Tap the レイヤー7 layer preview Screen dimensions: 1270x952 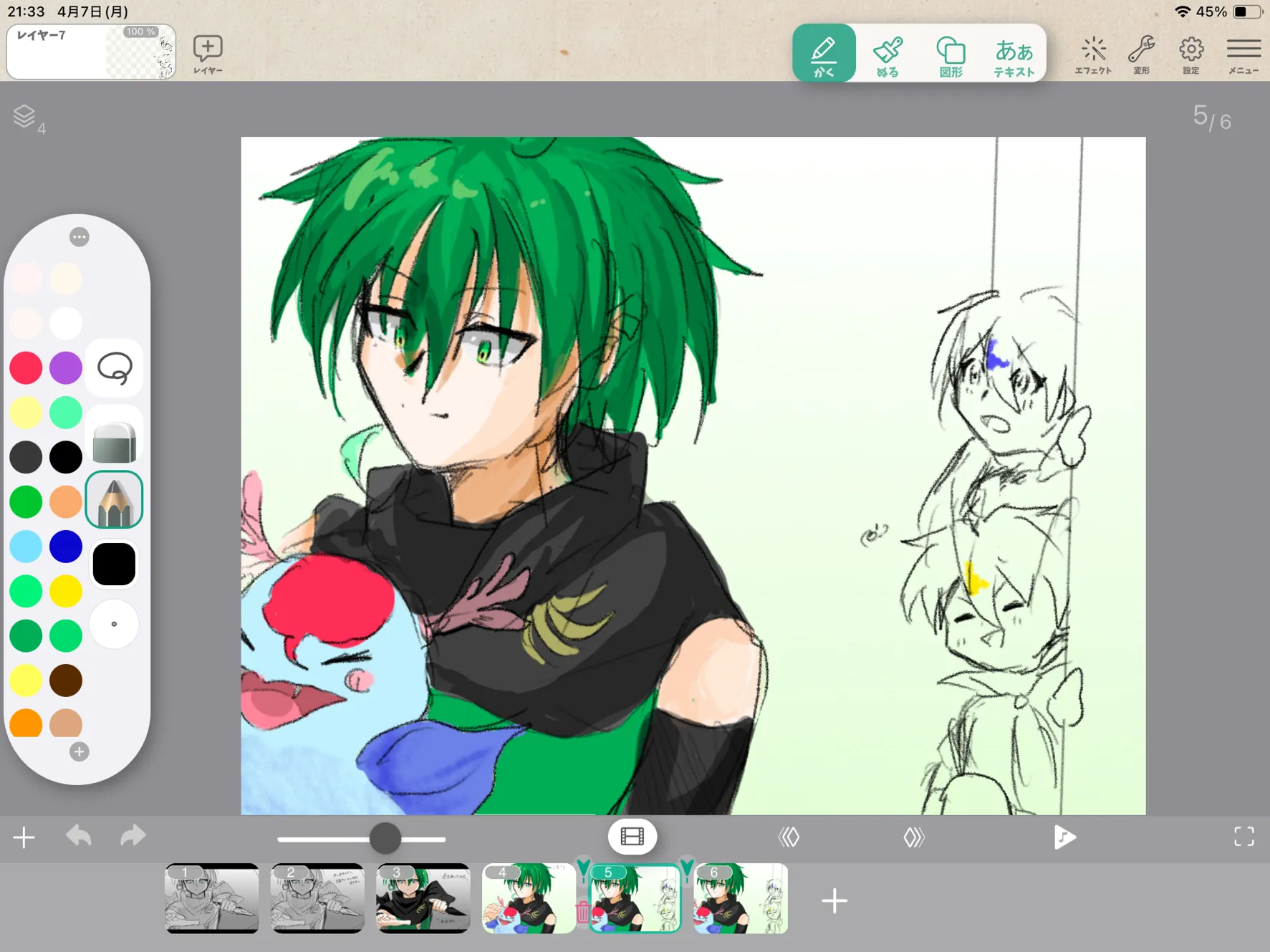click(91, 52)
